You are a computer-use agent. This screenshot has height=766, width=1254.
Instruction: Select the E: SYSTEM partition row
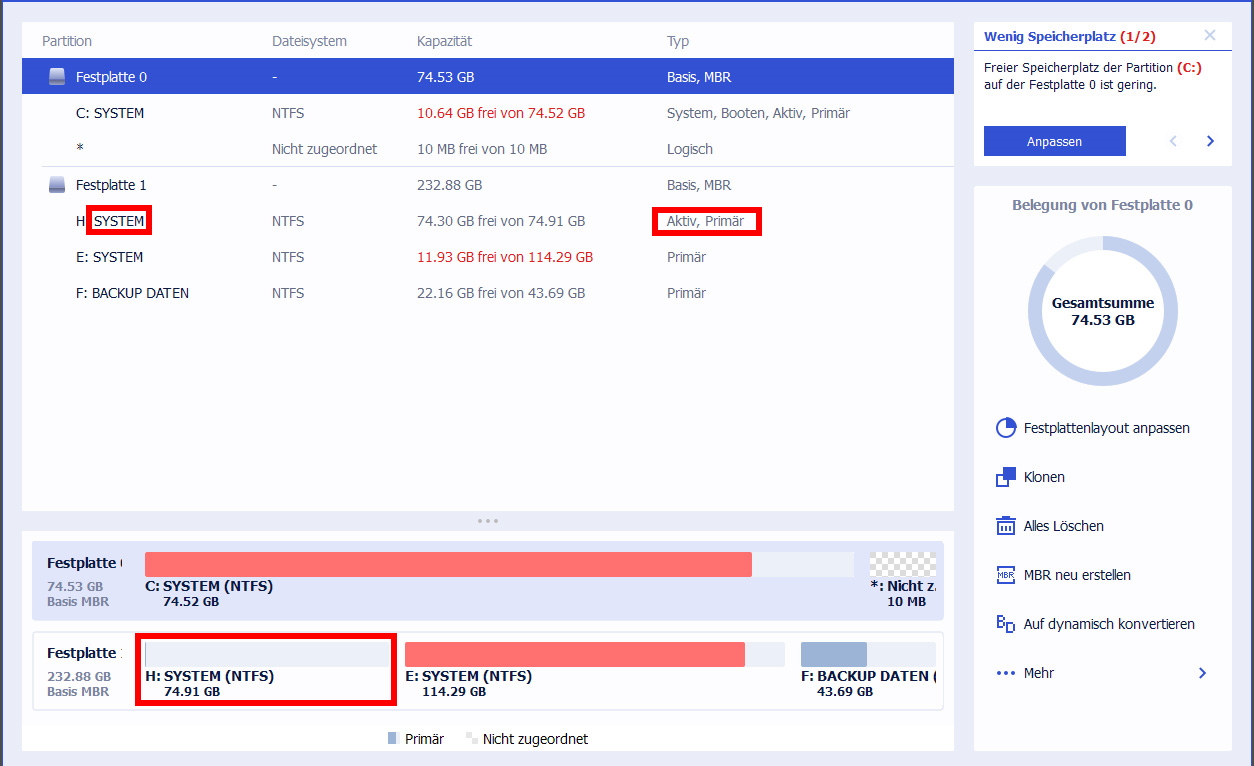pyautogui.click(x=488, y=257)
